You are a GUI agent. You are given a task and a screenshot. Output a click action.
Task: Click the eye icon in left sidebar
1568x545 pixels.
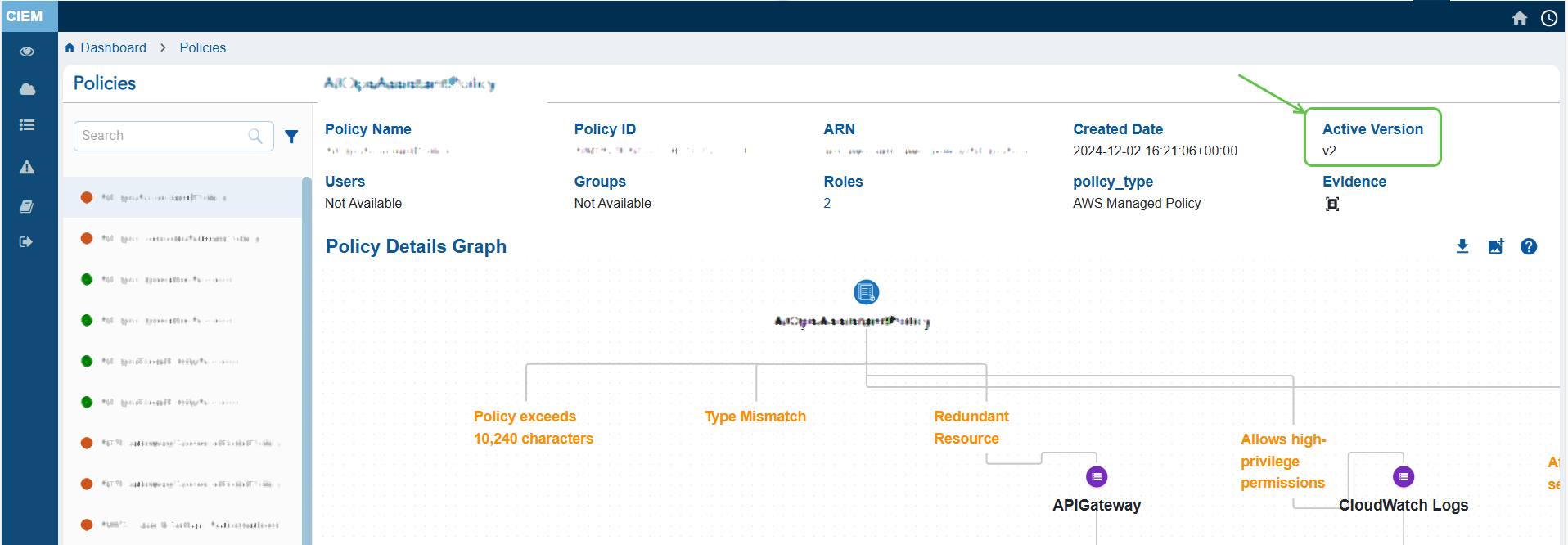[x=27, y=52]
